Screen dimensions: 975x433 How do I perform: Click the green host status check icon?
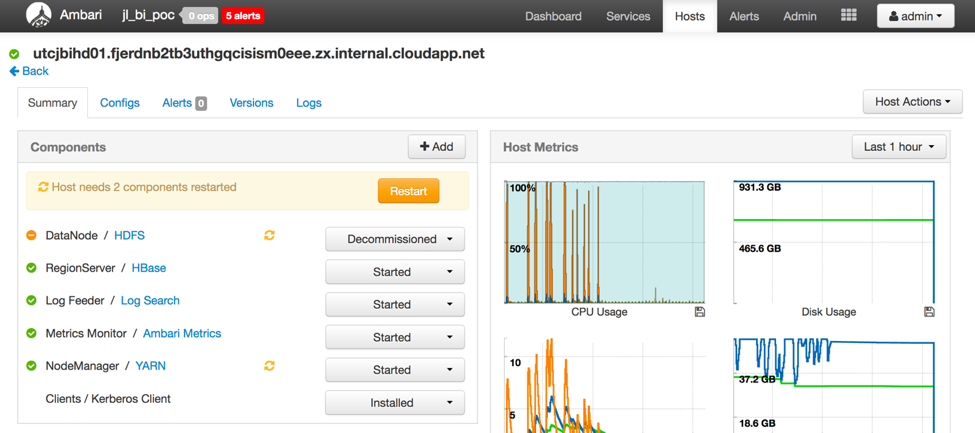(14, 54)
